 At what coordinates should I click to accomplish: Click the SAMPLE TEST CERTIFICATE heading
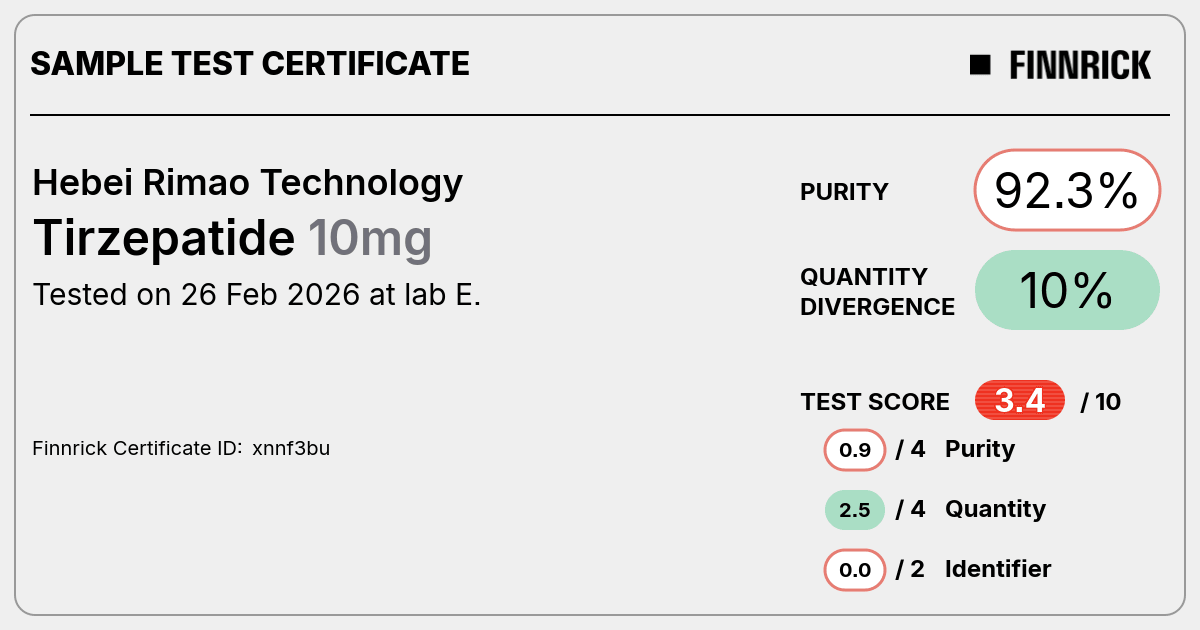pyautogui.click(x=250, y=64)
